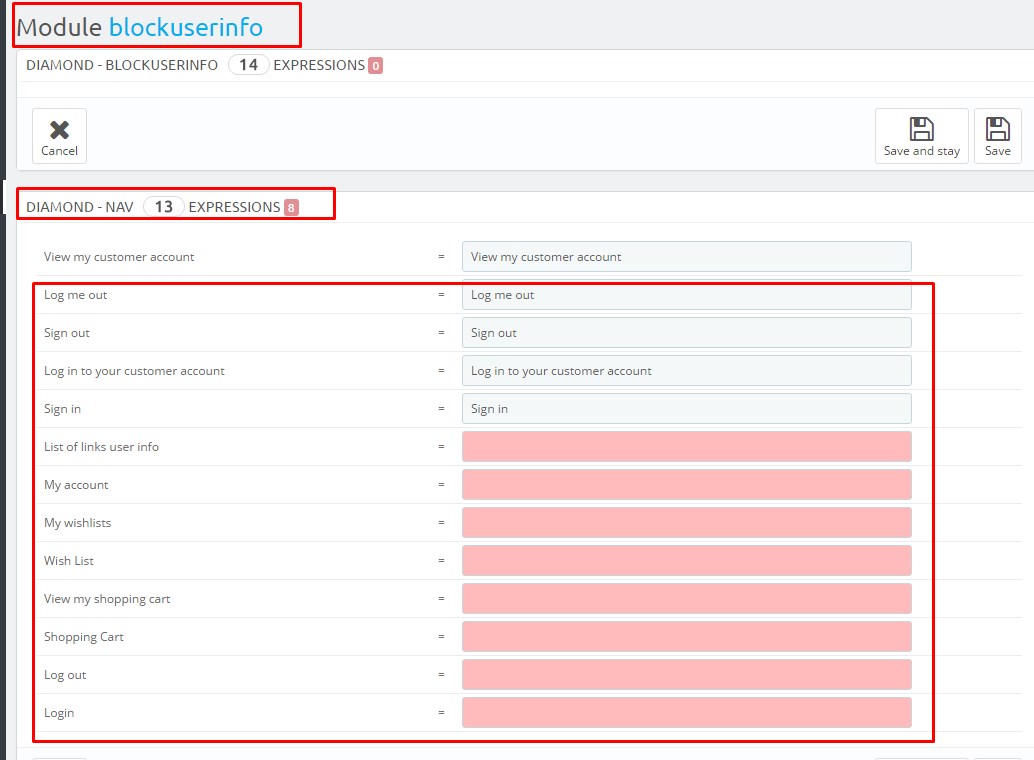The width and height of the screenshot is (1034, 760).
Task: Click the "List of links user info" label
Action: click(101, 447)
